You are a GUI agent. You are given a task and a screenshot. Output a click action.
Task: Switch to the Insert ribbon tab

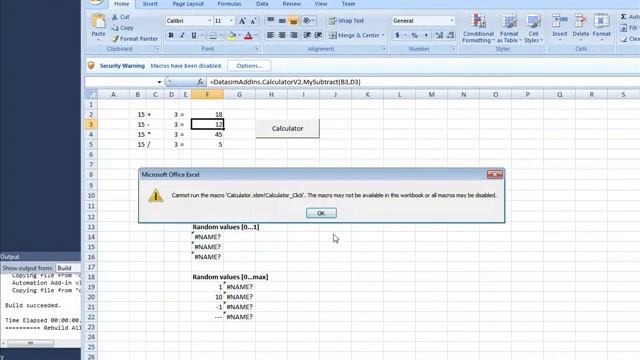coord(150,4)
